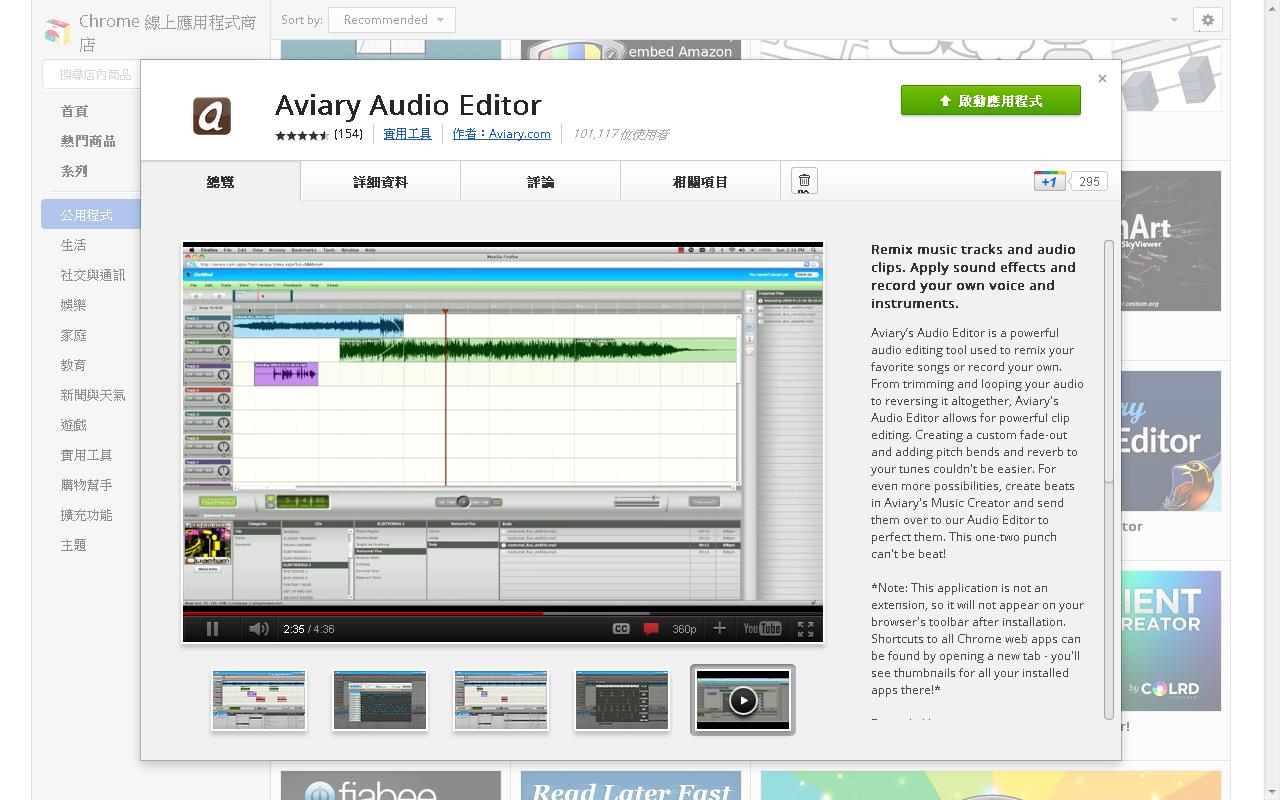
Task: Click the plus icon in video player
Action: (719, 628)
